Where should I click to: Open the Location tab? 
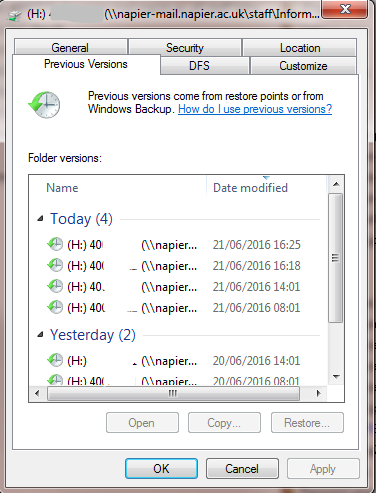[x=300, y=48]
